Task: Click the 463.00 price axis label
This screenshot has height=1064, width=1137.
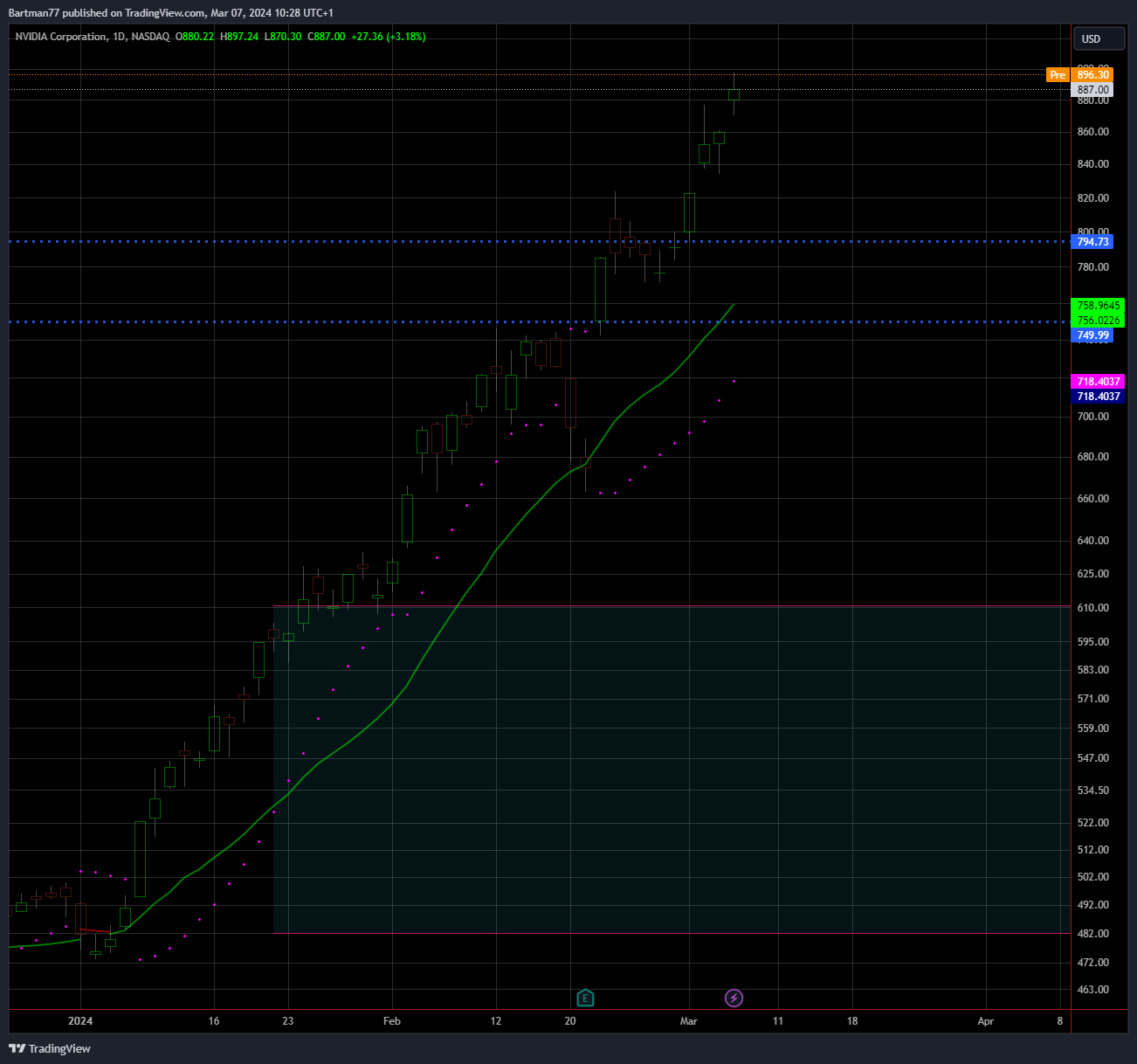Action: 1093,990
